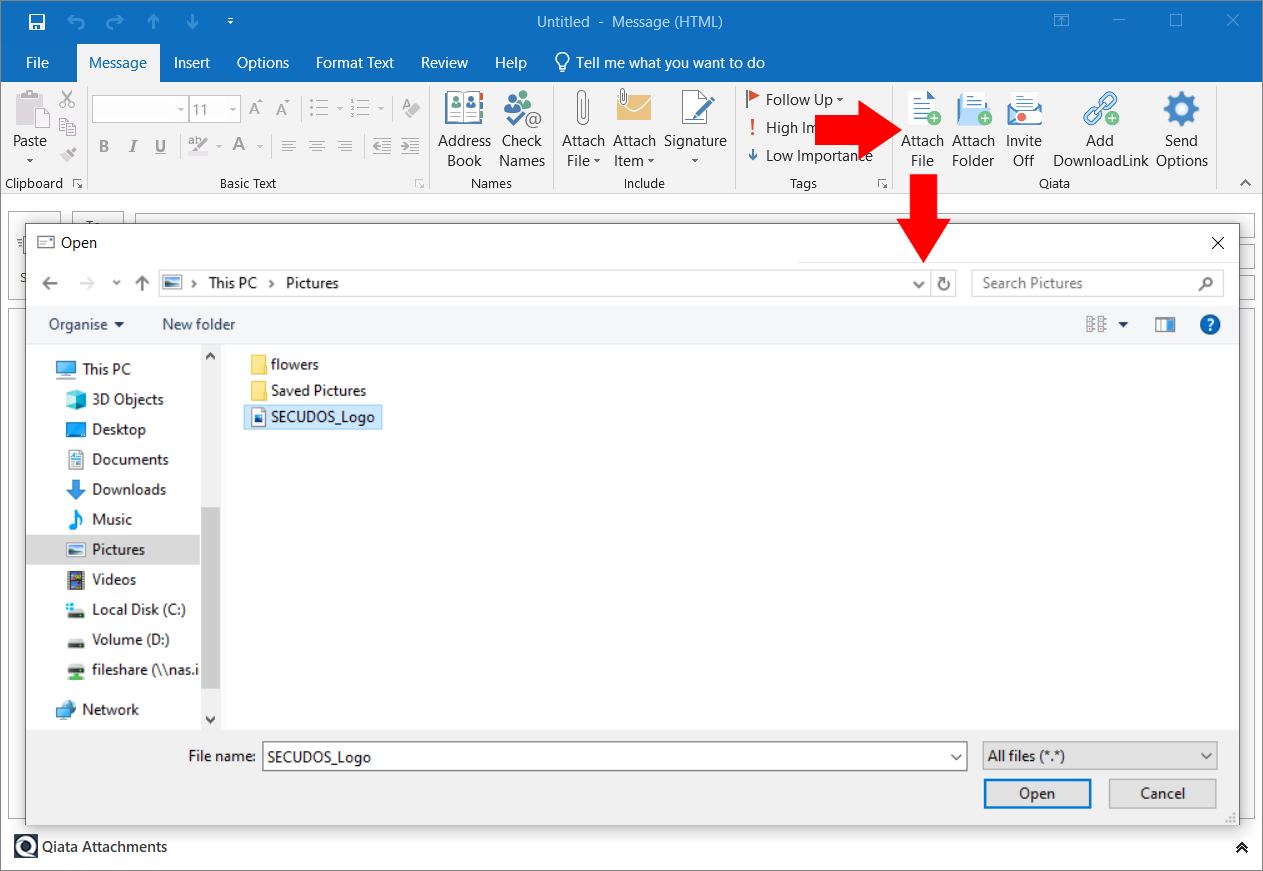Open the Address Book
Image resolution: width=1263 pixels, height=871 pixels.
(464, 128)
